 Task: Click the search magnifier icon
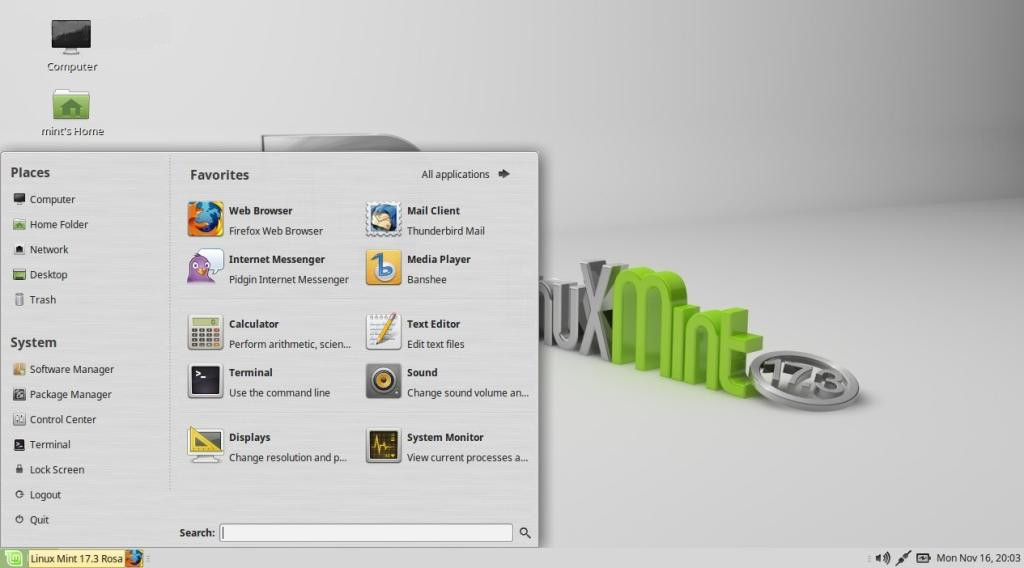click(x=524, y=533)
